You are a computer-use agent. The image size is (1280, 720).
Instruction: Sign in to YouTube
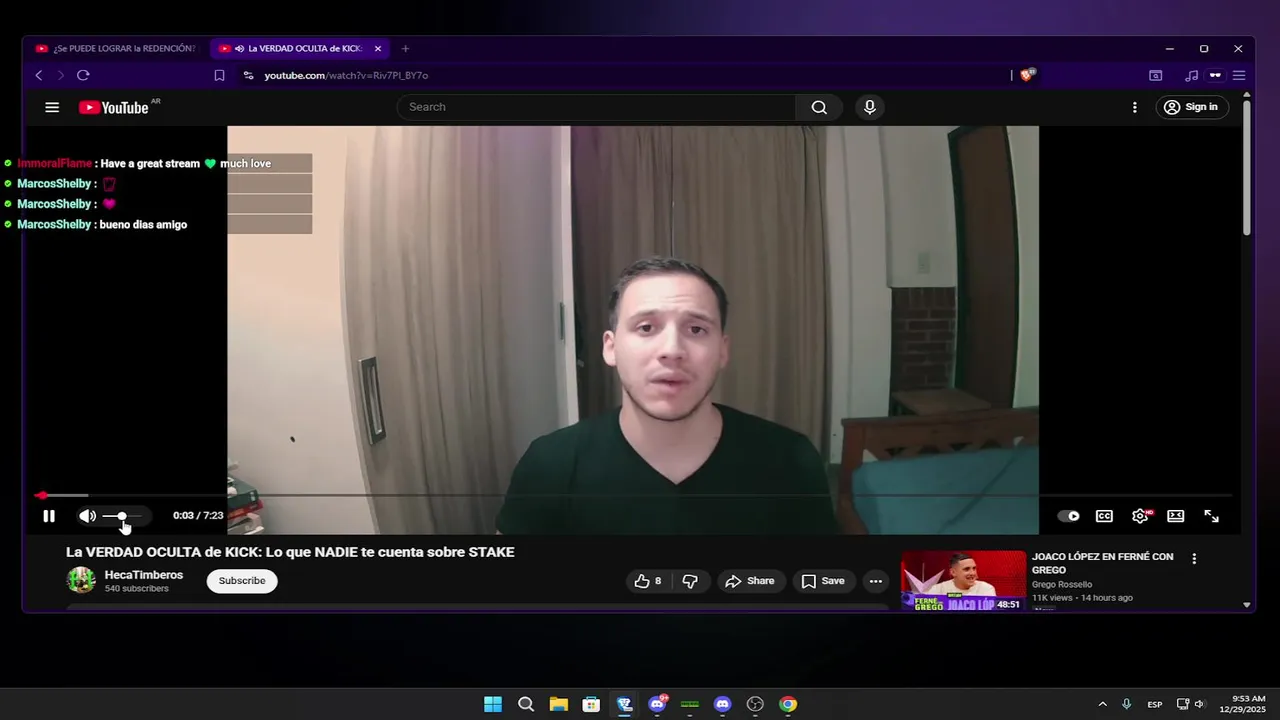(x=1191, y=107)
